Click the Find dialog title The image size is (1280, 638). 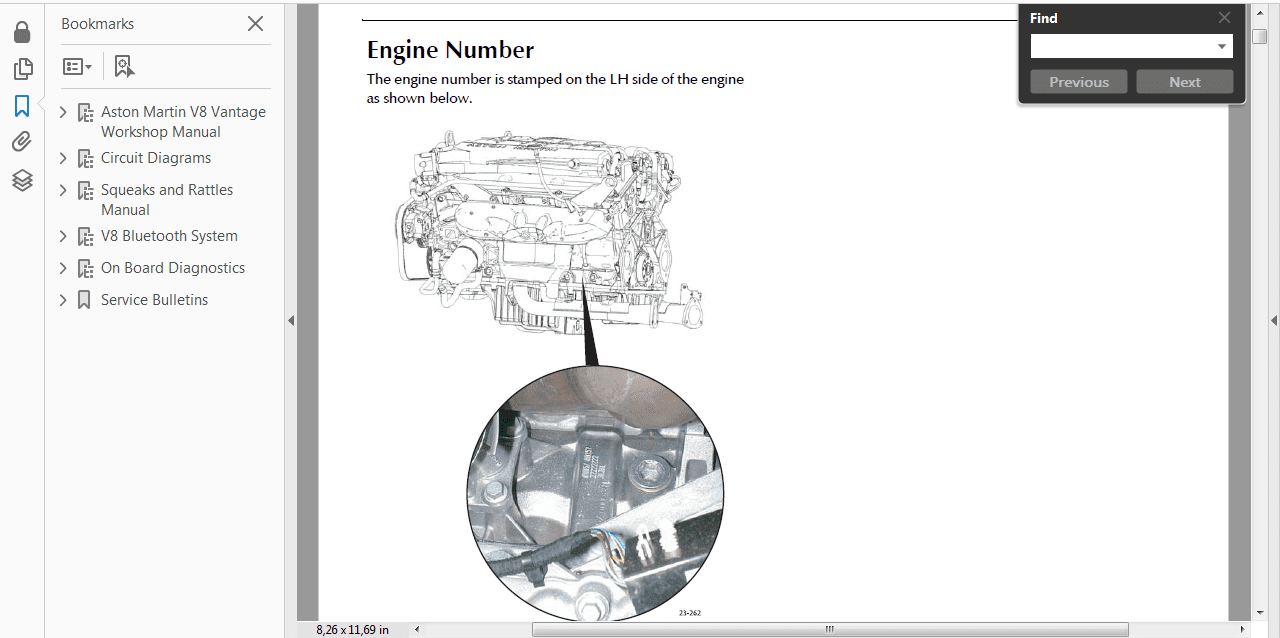[x=1043, y=18]
